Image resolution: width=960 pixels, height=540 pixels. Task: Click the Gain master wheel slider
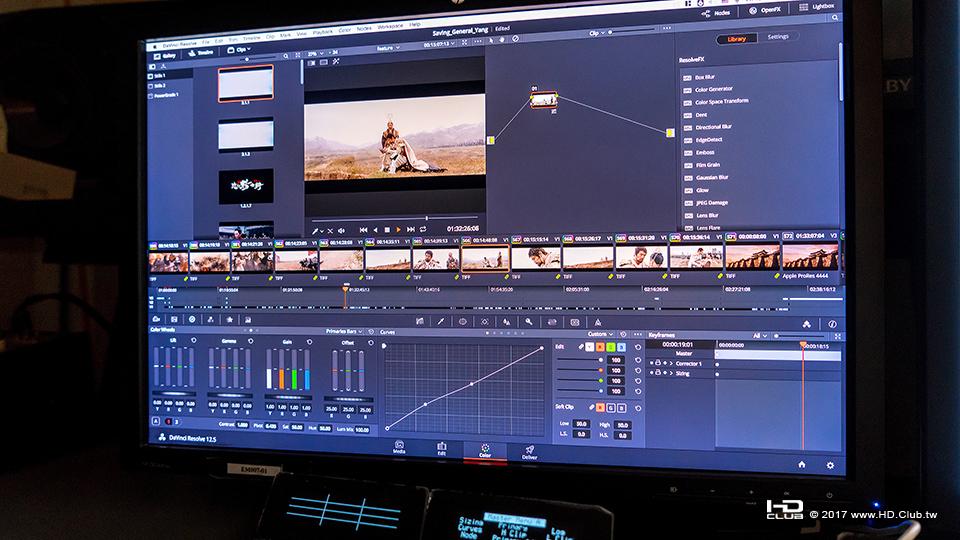(288, 397)
